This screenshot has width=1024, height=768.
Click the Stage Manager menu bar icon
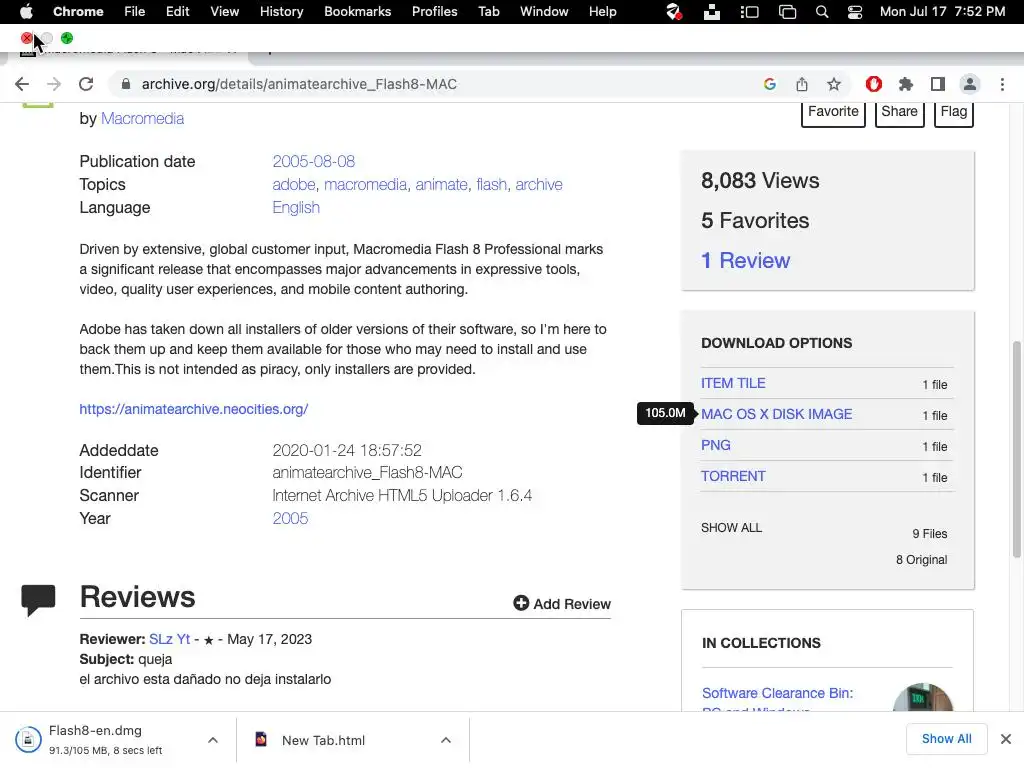point(749,12)
